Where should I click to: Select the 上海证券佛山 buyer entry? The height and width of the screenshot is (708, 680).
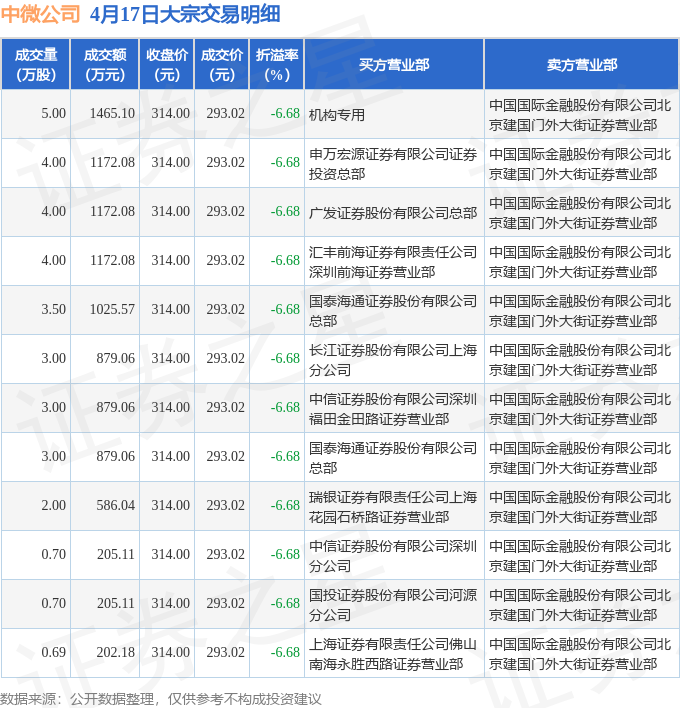pos(393,653)
